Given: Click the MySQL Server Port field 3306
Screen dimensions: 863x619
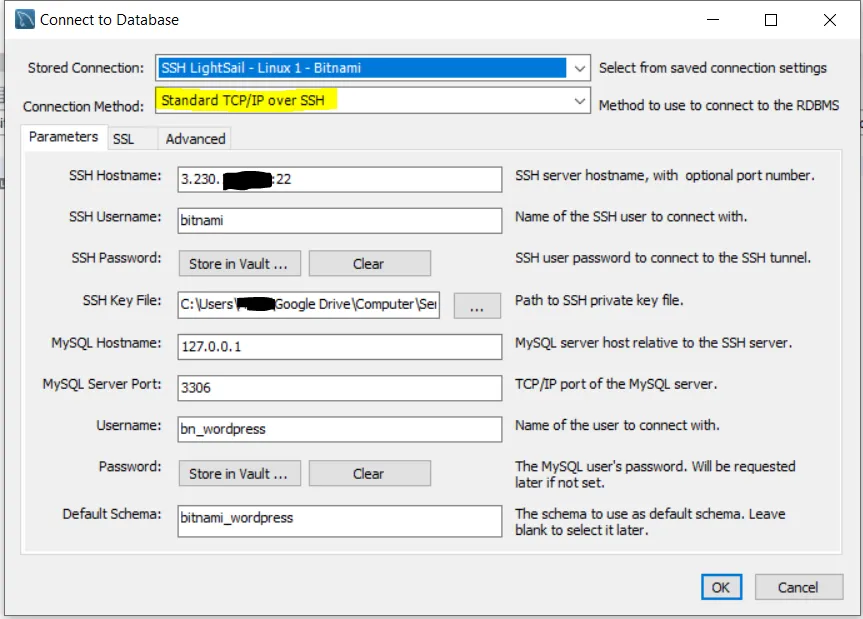Looking at the screenshot, I should tap(340, 388).
